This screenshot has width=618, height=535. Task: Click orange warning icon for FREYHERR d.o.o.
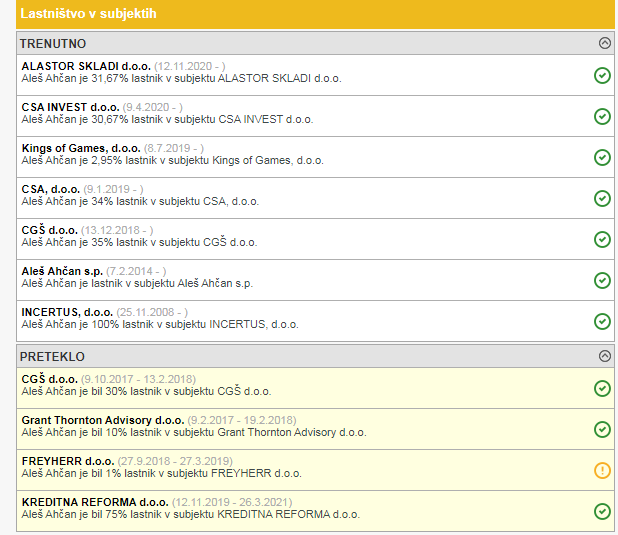point(602,470)
